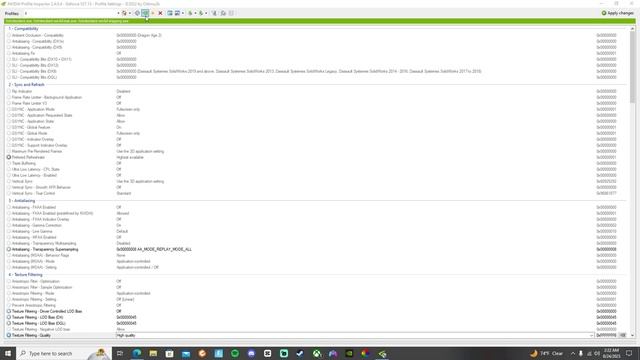The width and height of the screenshot is (640, 360).
Task: Launch Microsoft Edge from the taskbar
Action: click(x=137, y=353)
